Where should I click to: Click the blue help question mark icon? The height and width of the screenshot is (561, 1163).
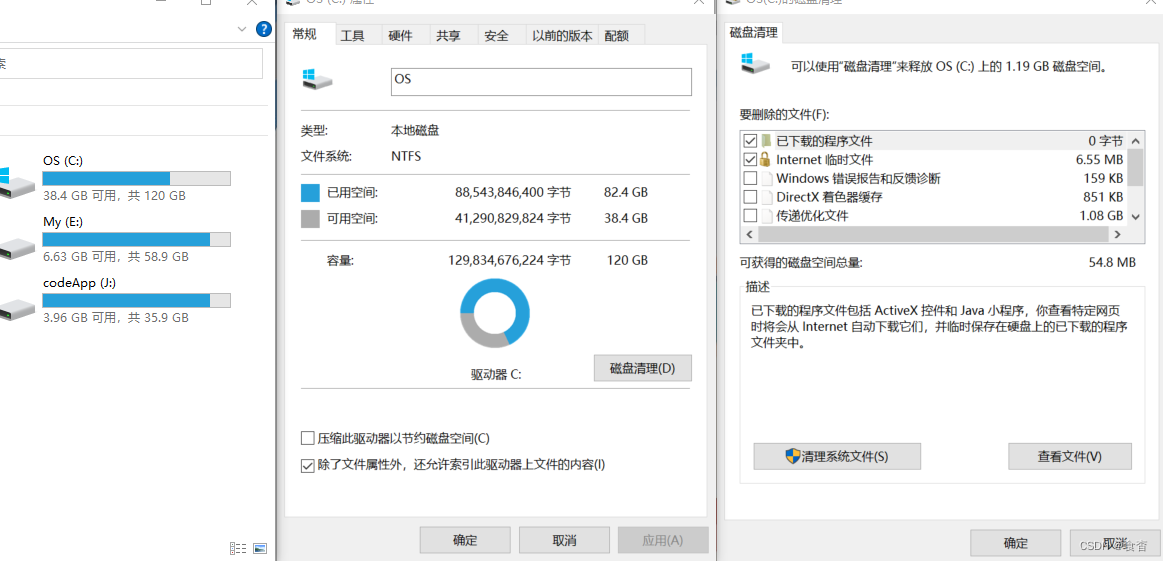pyautogui.click(x=263, y=29)
